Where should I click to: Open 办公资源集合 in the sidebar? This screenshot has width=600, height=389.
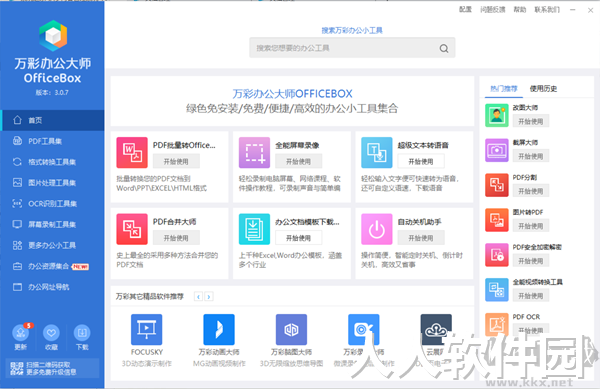(x=52, y=266)
